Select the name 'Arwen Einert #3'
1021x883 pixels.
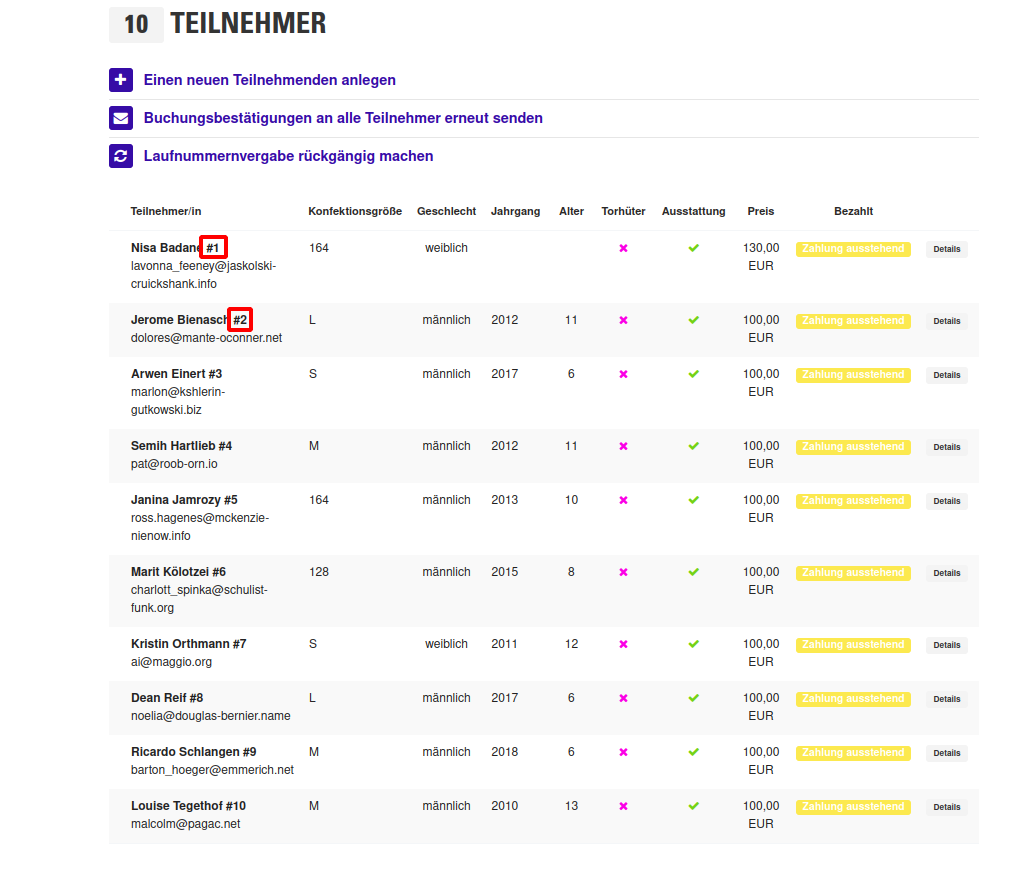tap(176, 374)
